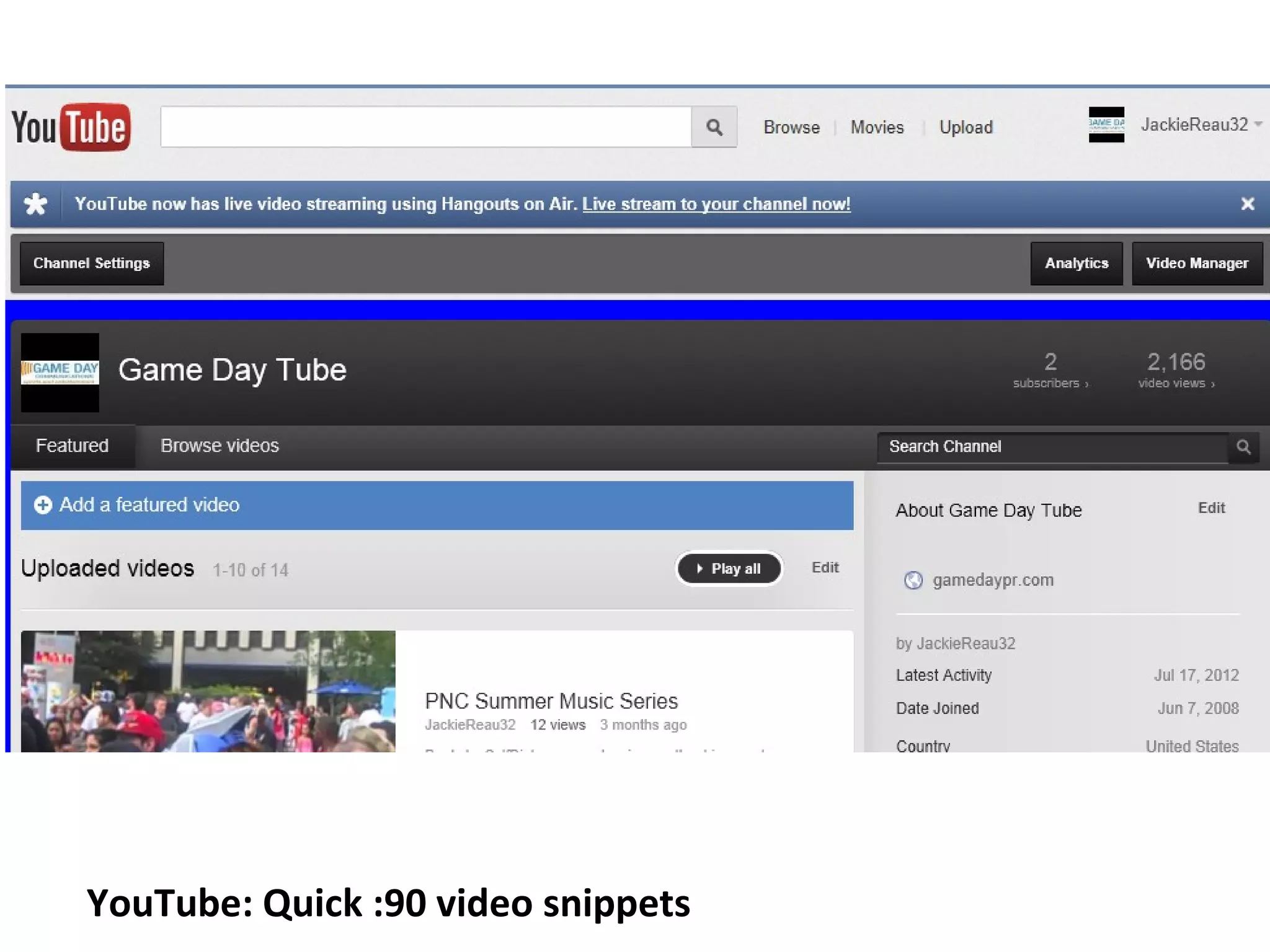
Task: Click the Game Day Tube channel title
Action: 233,371
